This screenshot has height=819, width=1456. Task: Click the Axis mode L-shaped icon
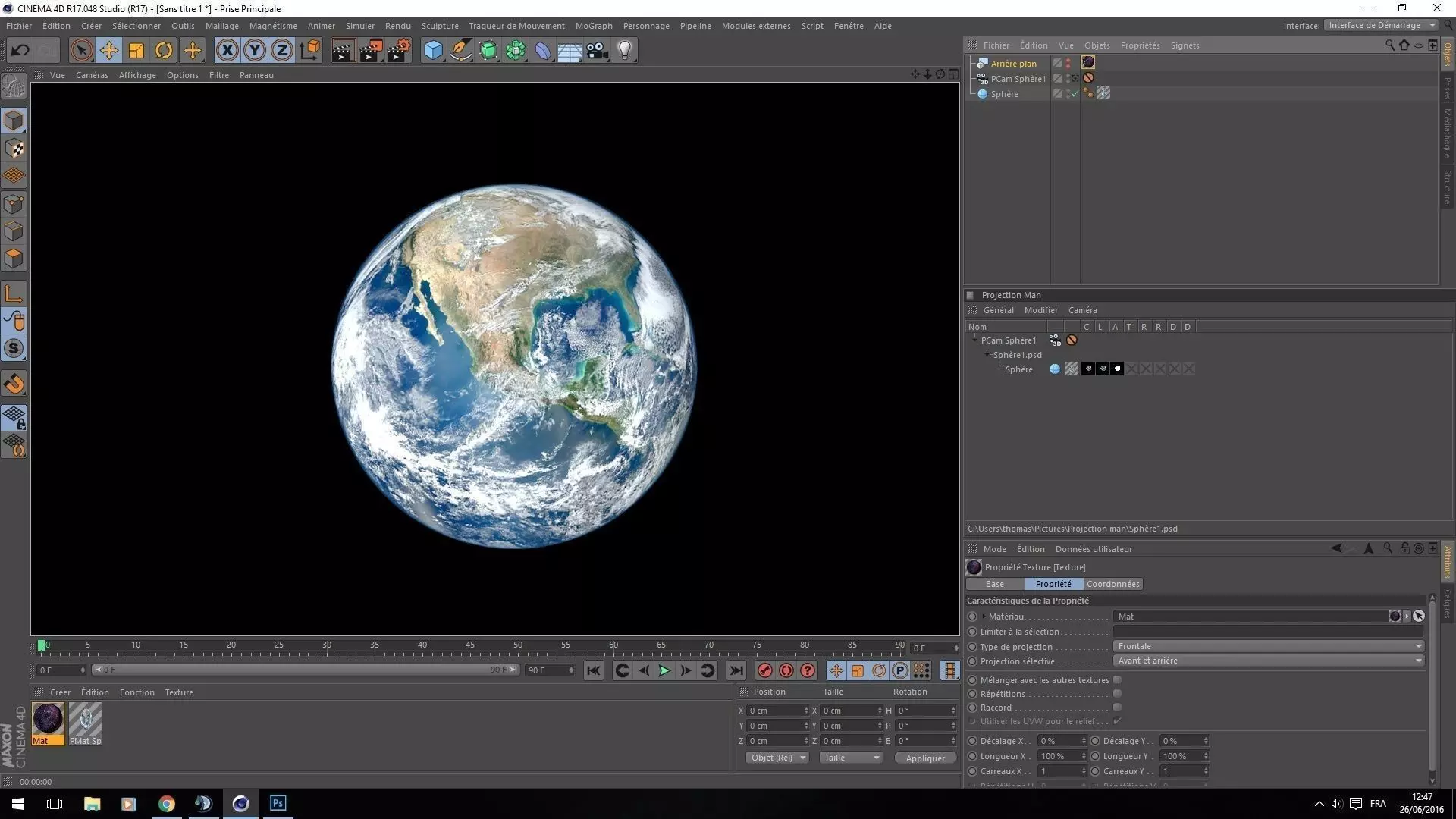[14, 293]
